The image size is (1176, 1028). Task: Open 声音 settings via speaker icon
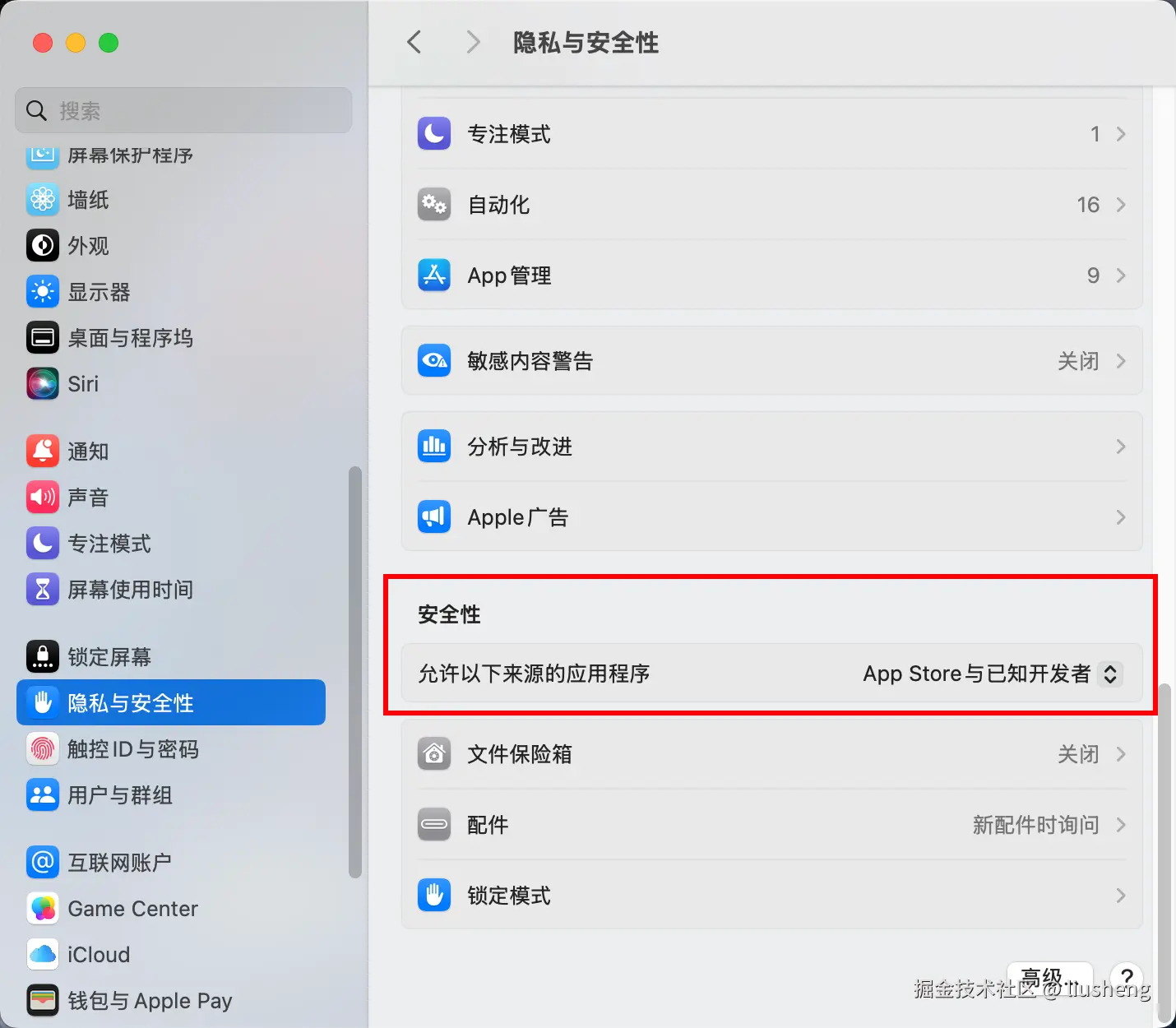(x=43, y=497)
